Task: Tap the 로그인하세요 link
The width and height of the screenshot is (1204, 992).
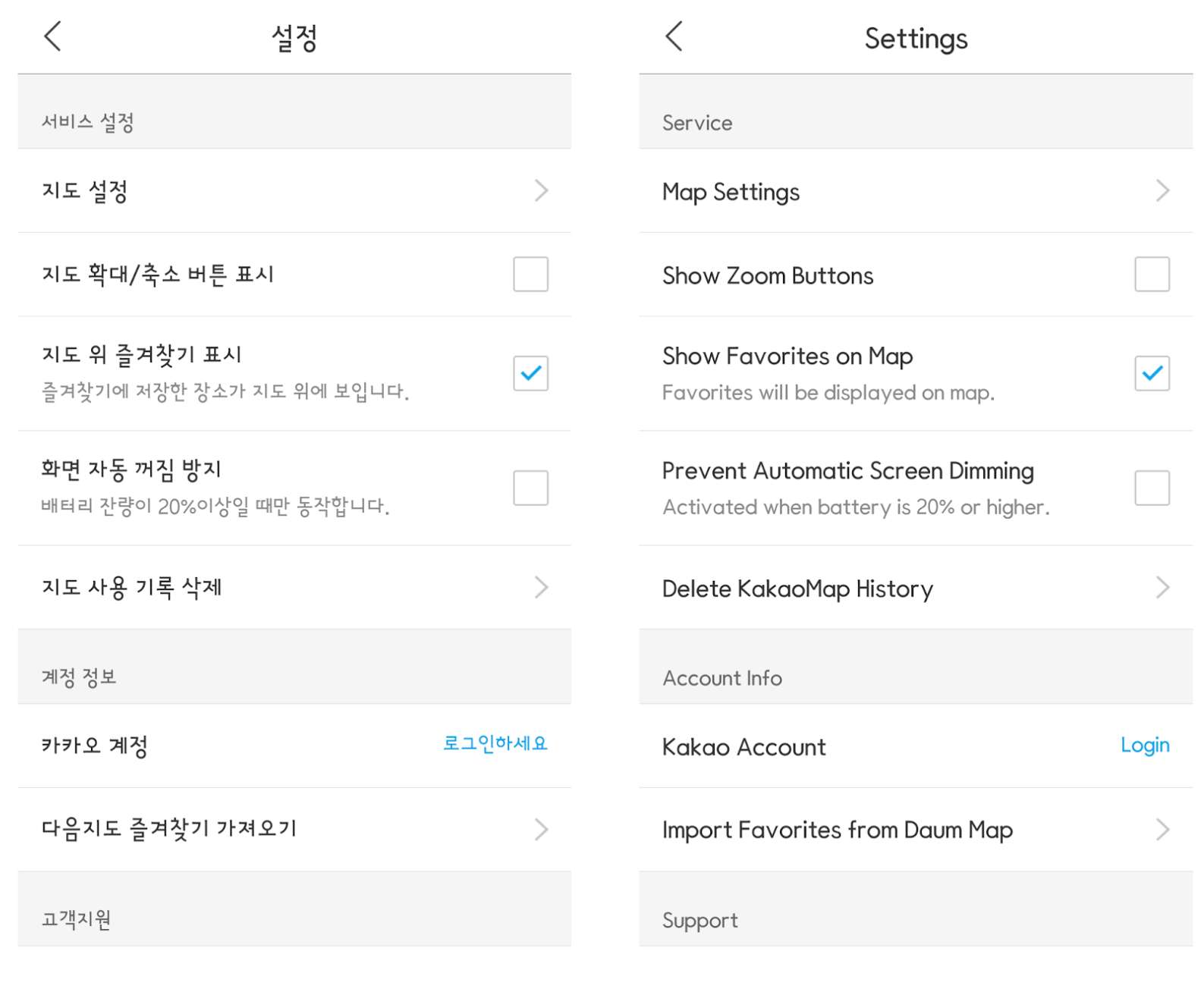Action: pyautogui.click(x=496, y=744)
